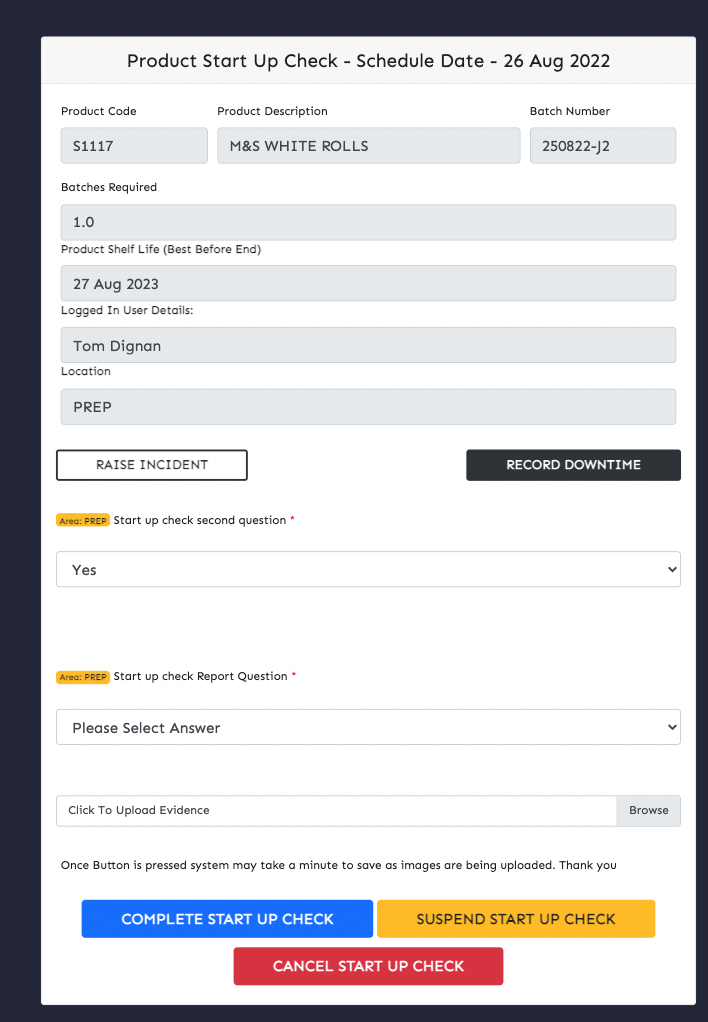Image resolution: width=708 pixels, height=1022 pixels.
Task: Open the Please Select Answer dropdown
Action: pos(368,727)
